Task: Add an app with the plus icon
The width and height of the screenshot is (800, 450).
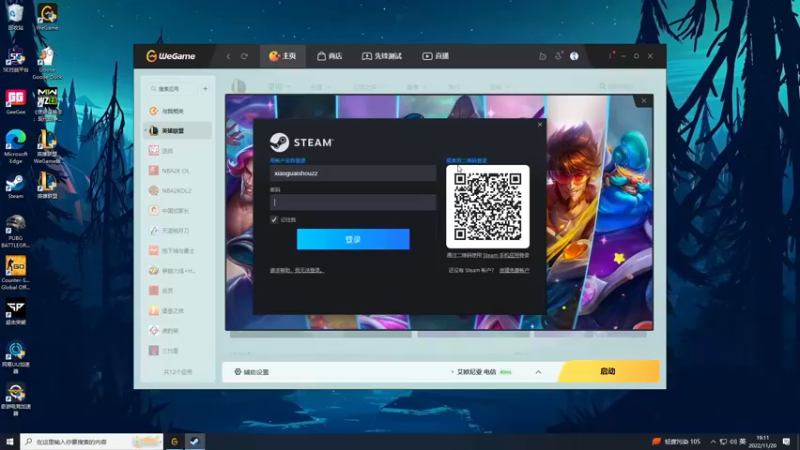Action: point(205,89)
